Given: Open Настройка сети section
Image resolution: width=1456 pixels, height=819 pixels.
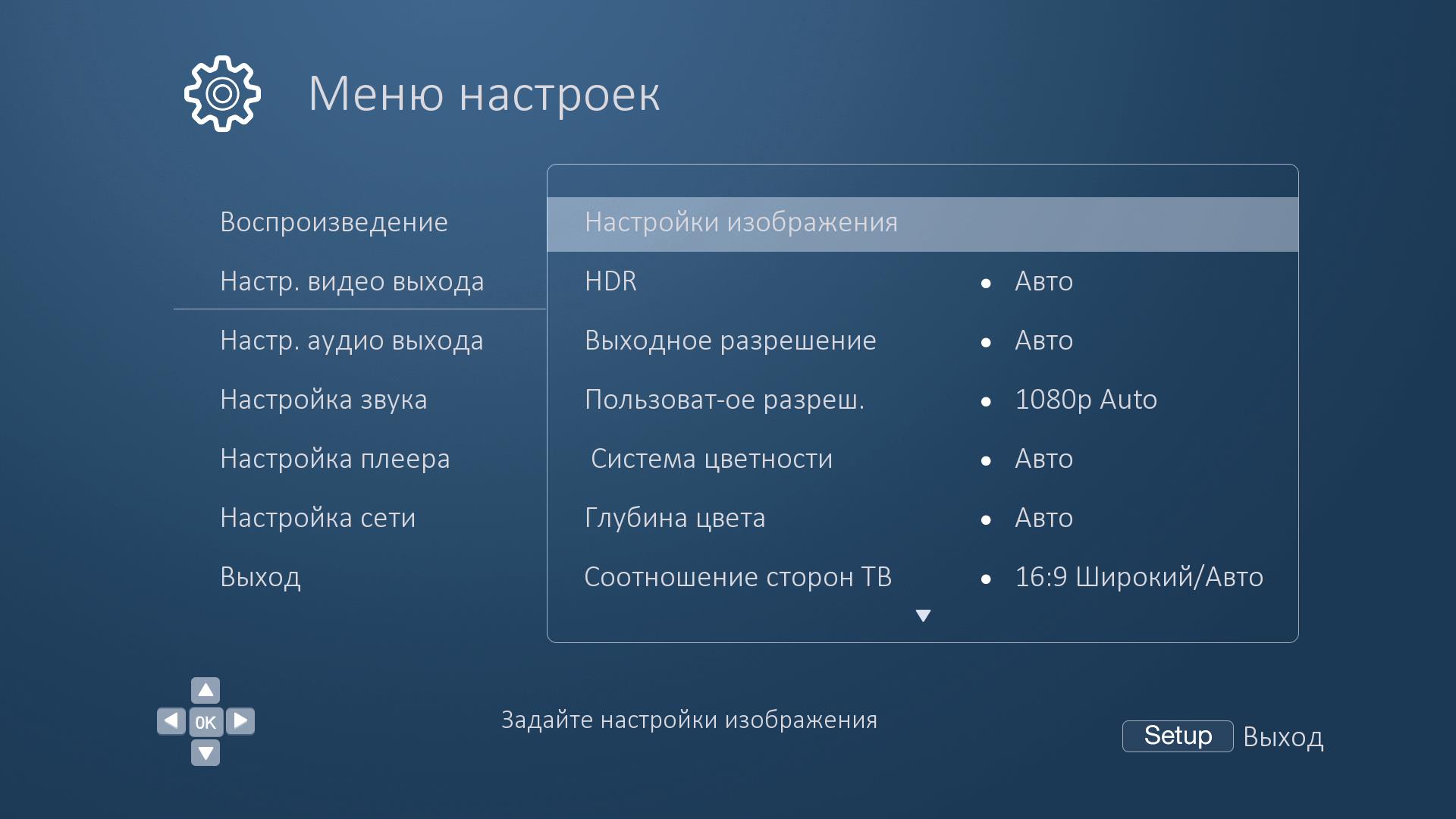Looking at the screenshot, I should click(317, 518).
